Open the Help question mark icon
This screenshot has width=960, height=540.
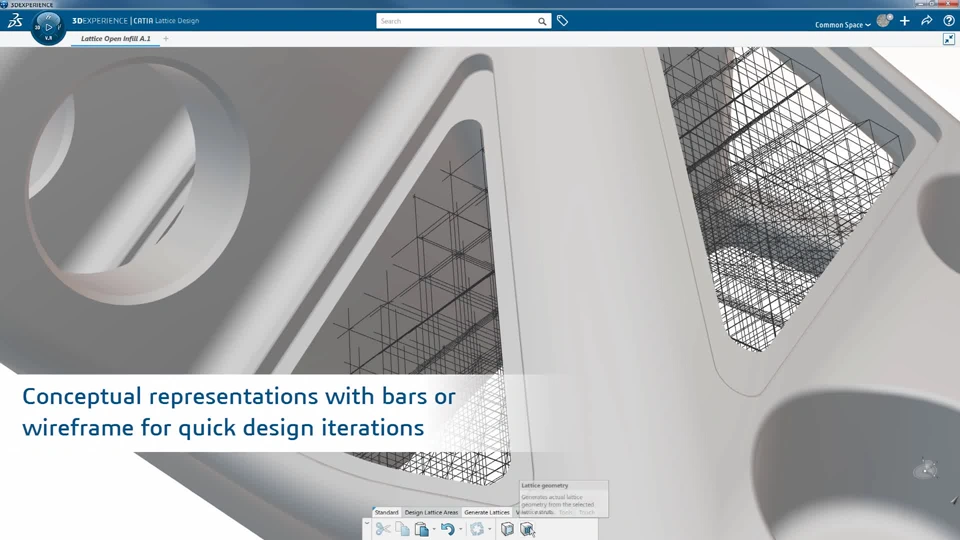(x=948, y=21)
